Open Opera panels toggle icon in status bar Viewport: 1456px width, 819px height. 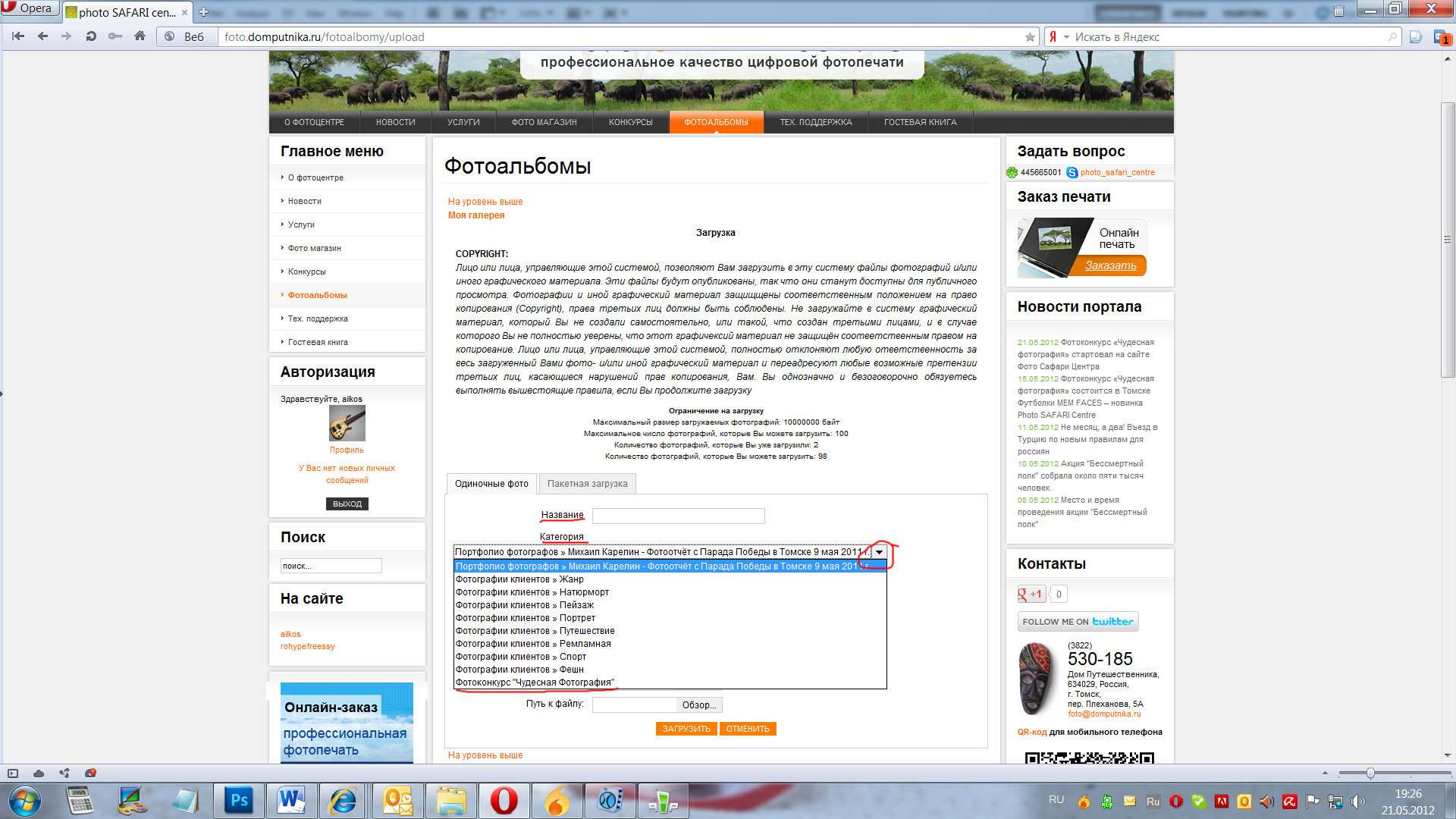click(12, 773)
